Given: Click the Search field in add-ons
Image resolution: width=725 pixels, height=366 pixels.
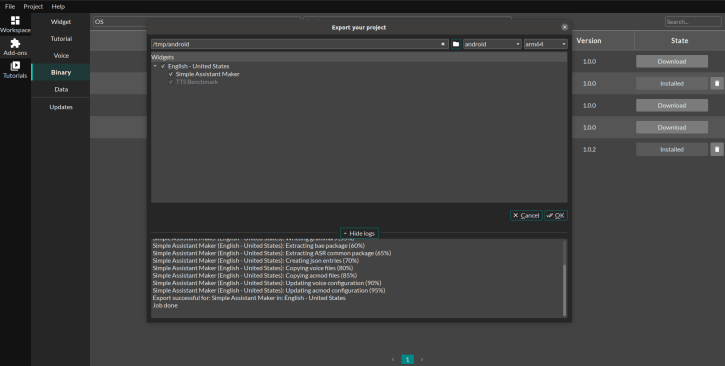Looking at the screenshot, I should tap(693, 22).
